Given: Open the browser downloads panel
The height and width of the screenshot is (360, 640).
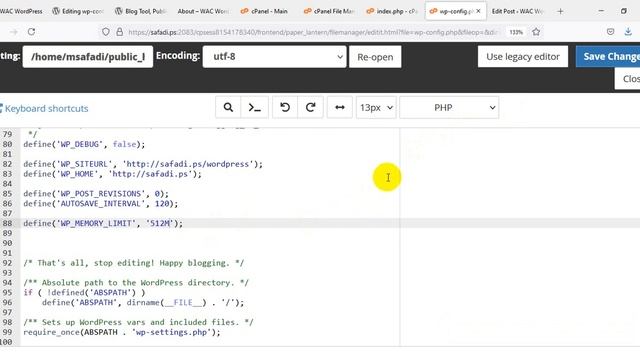Looking at the screenshot, I should coord(628,32).
